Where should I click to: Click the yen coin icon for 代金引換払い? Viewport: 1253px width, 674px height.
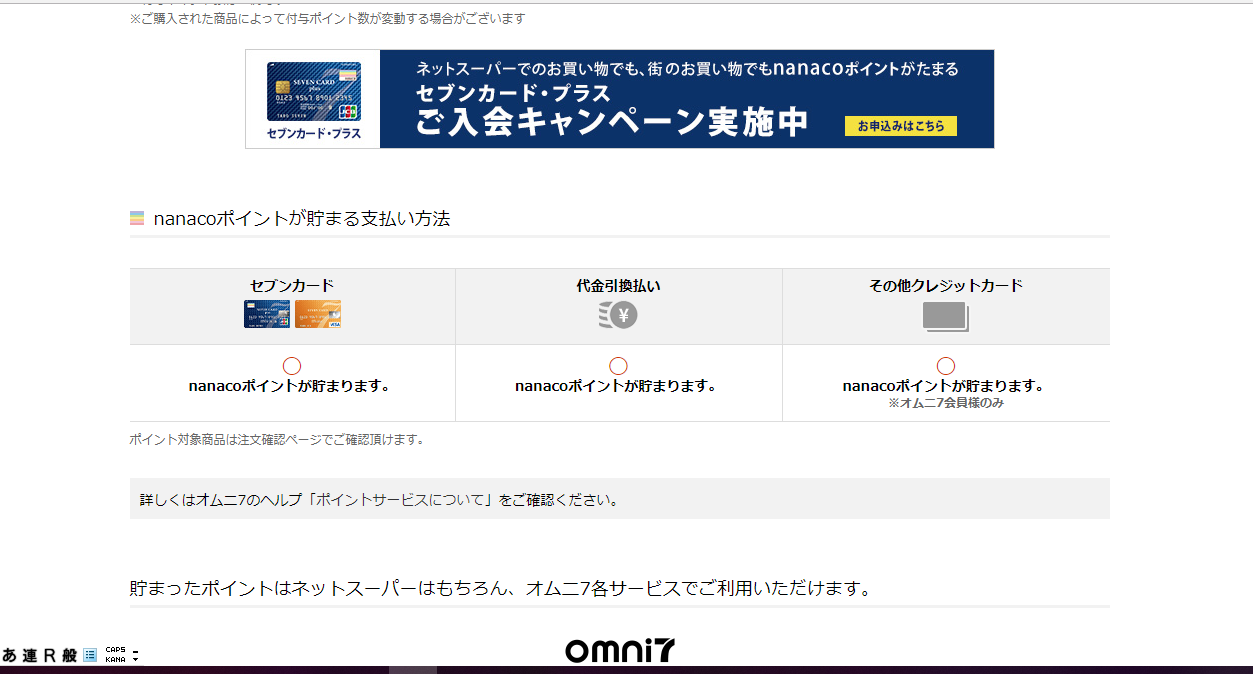(618, 315)
